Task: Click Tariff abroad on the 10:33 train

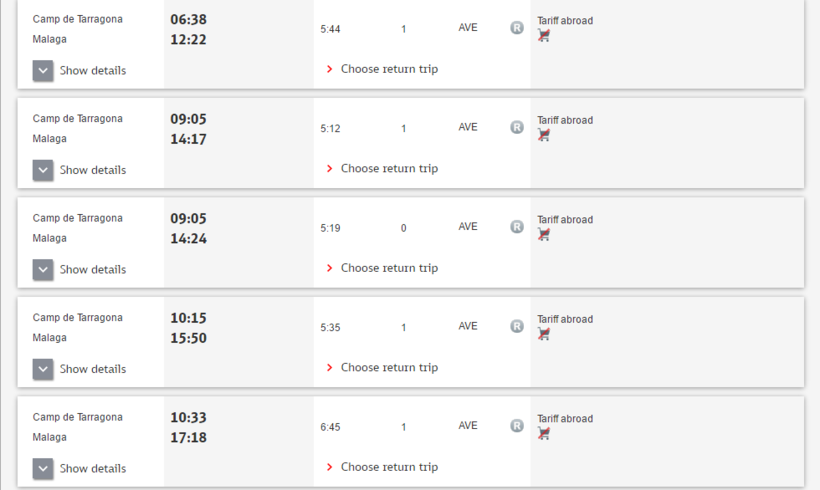Action: pyautogui.click(x=565, y=419)
